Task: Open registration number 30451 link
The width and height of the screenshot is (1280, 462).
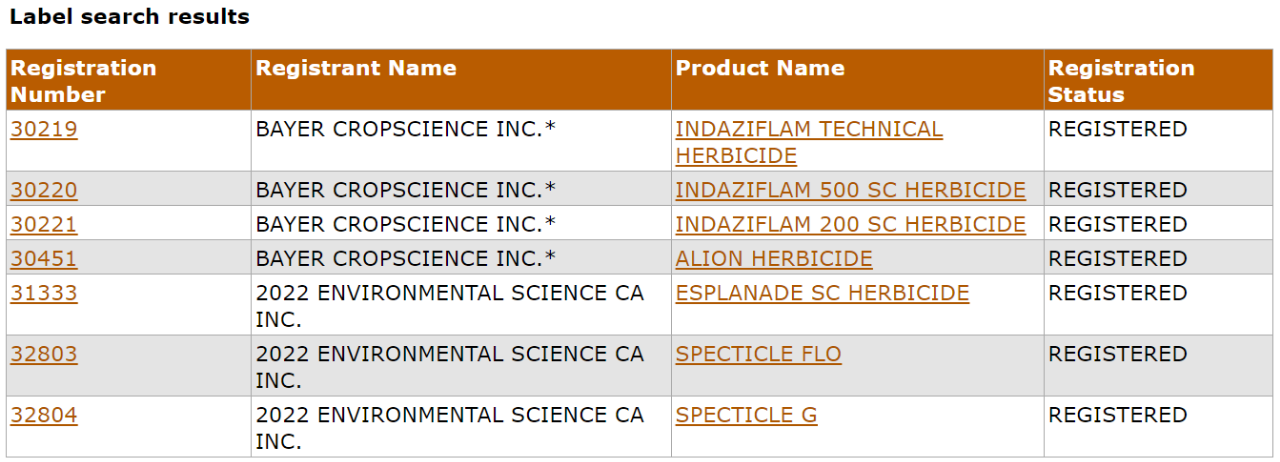Action: [44, 259]
